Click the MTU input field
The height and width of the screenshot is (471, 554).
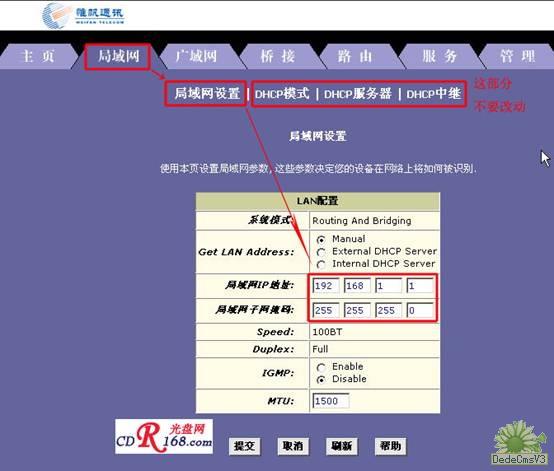(x=331, y=401)
